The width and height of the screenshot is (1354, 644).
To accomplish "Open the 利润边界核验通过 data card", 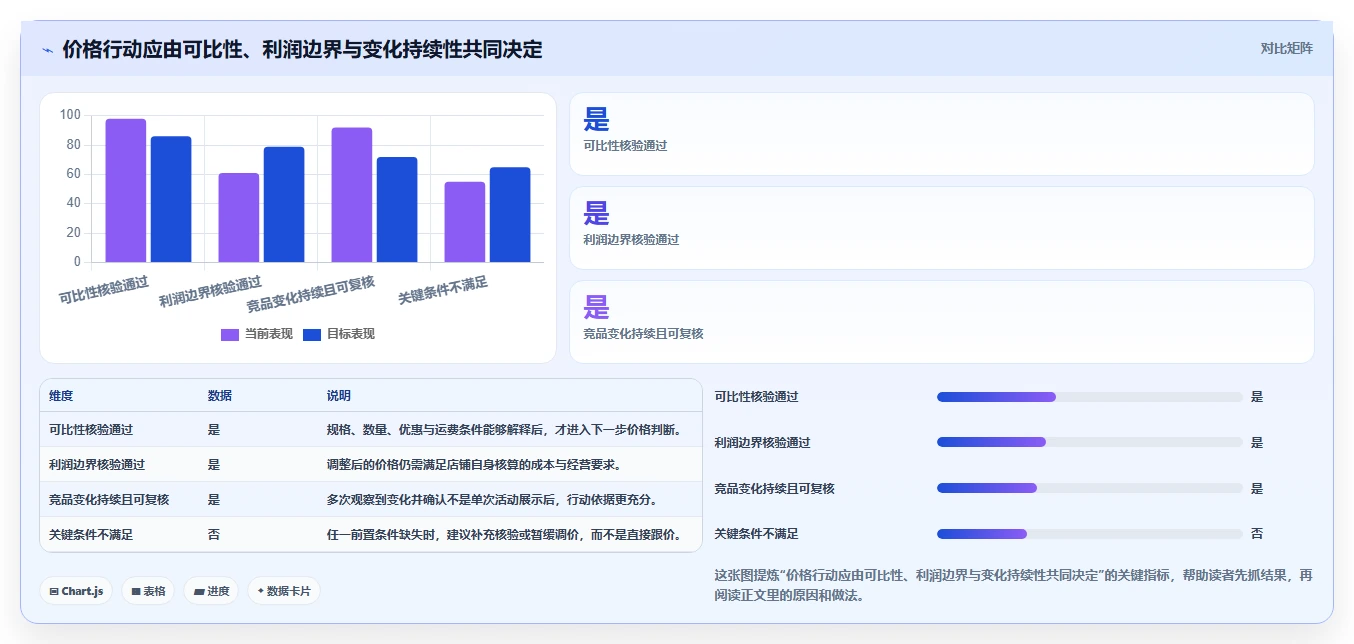I will coord(941,228).
